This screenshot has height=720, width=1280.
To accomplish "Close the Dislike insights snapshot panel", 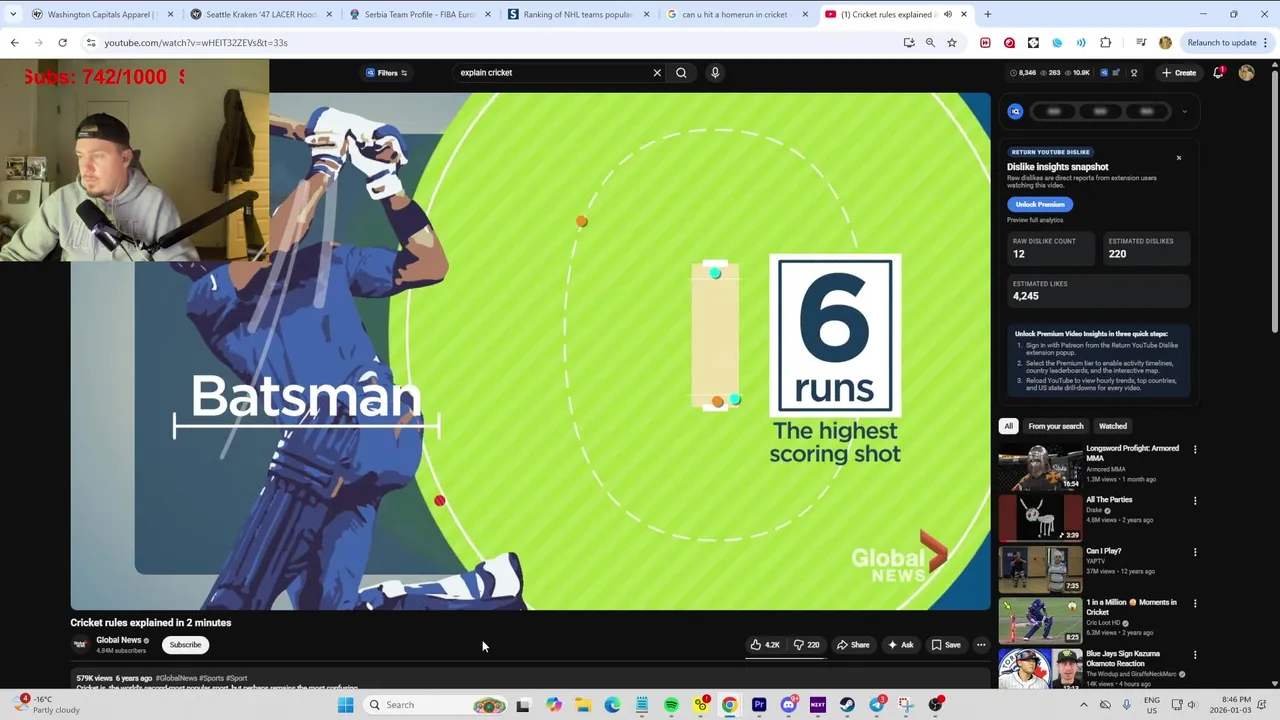I will click(x=1179, y=158).
